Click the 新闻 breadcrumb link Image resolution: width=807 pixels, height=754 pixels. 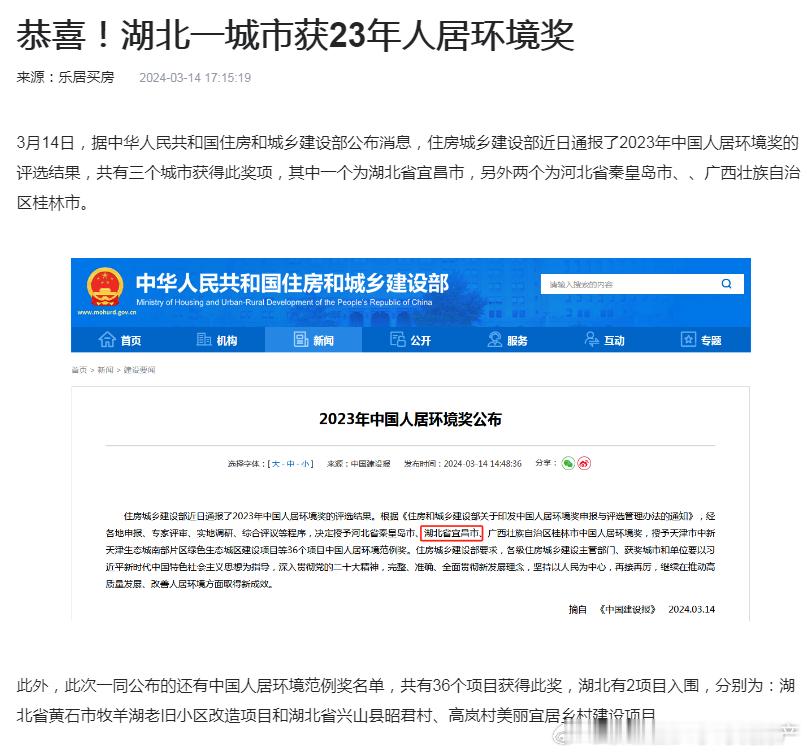pyautogui.click(x=105, y=370)
